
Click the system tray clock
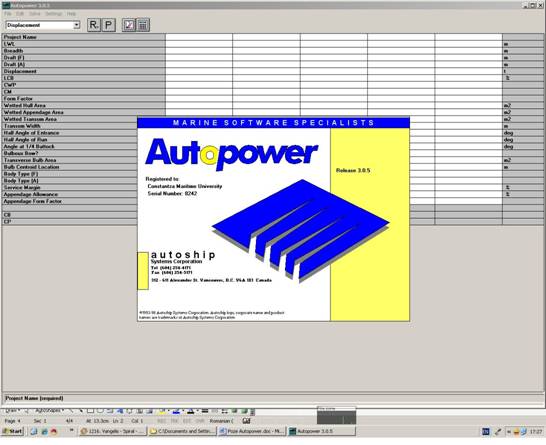pyautogui.click(x=536, y=432)
